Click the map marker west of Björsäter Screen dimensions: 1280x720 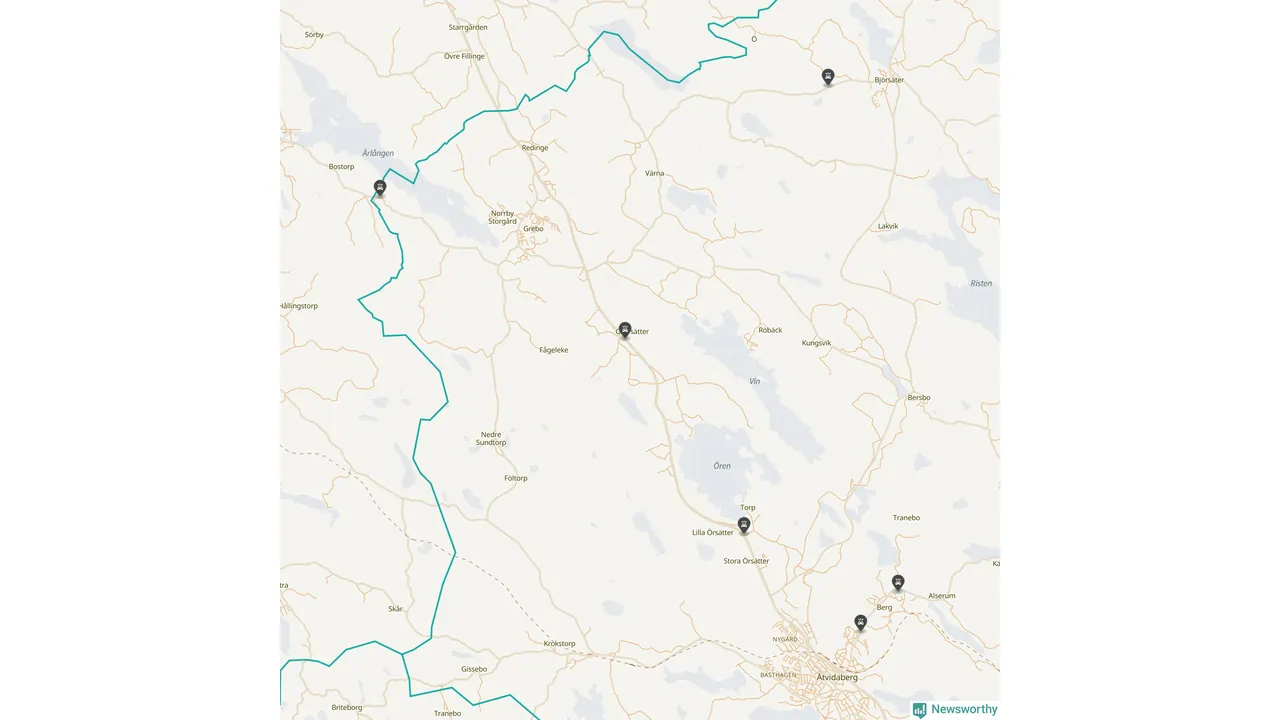pyautogui.click(x=828, y=77)
